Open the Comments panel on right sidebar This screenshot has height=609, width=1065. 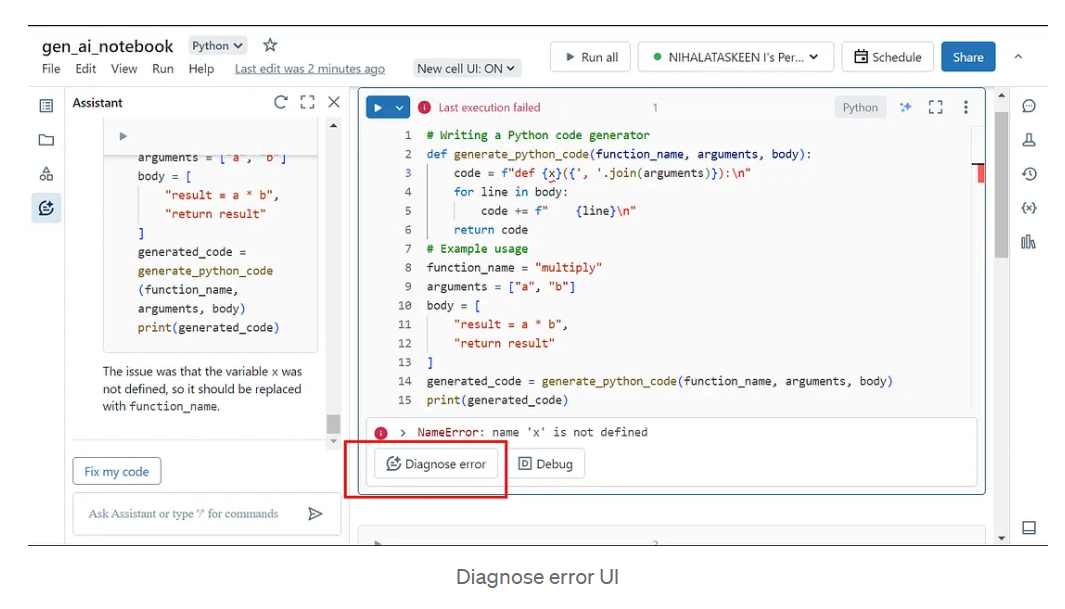click(1029, 106)
